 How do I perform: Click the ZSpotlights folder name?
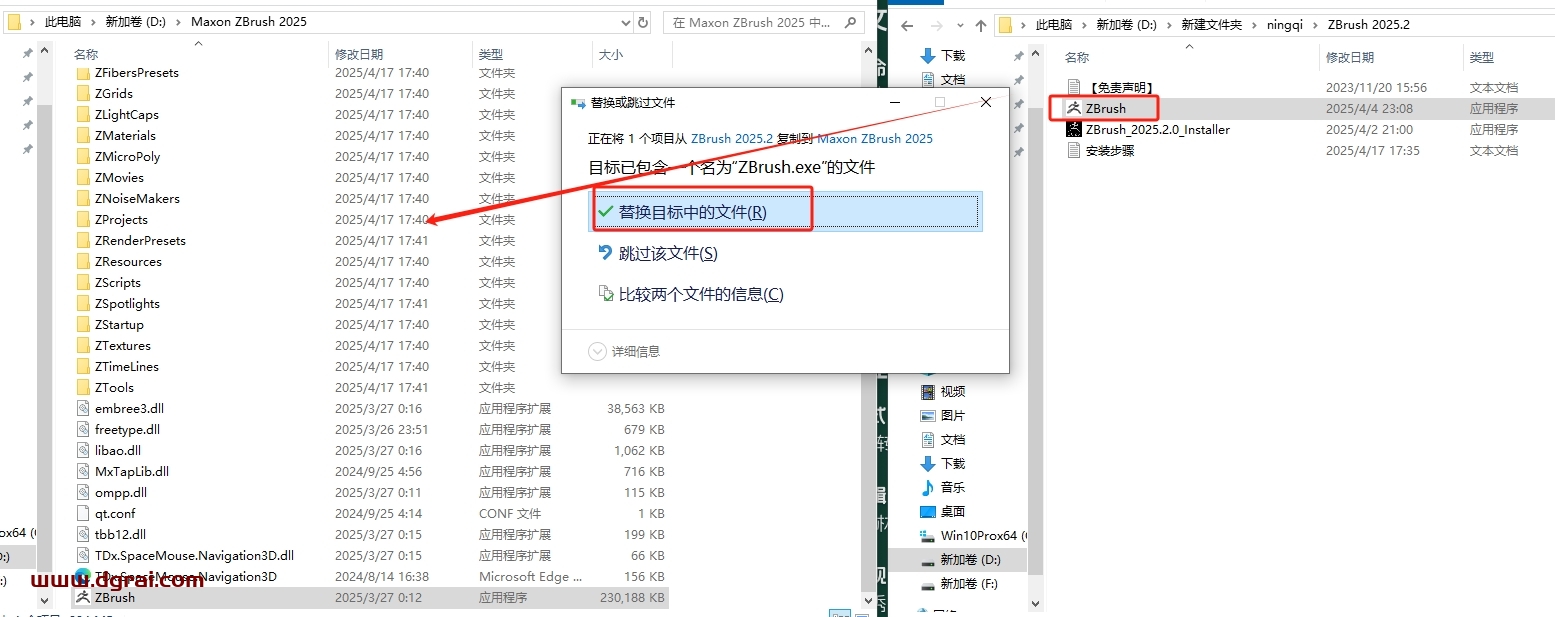click(x=127, y=303)
